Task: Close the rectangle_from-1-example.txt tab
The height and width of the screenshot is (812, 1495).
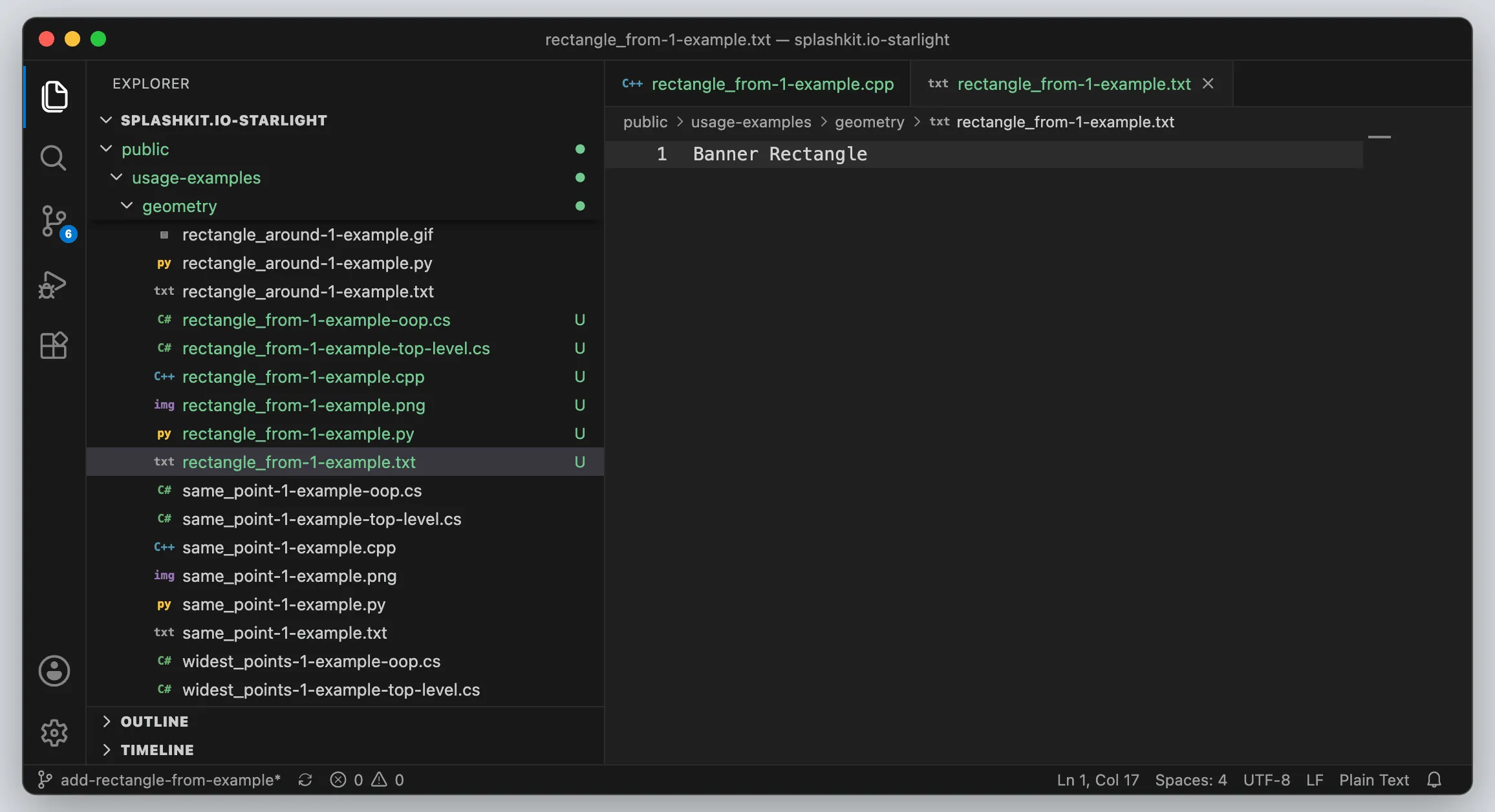Action: point(1208,83)
